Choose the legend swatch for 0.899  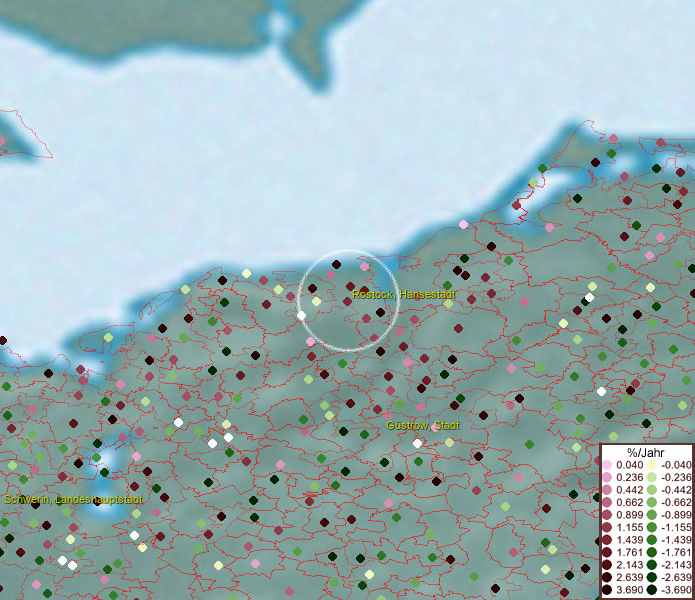pyautogui.click(x=607, y=515)
